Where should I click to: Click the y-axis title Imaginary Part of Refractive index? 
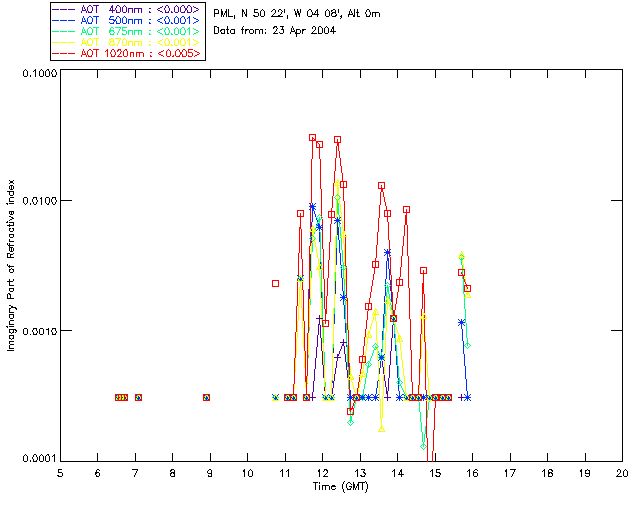(11, 265)
